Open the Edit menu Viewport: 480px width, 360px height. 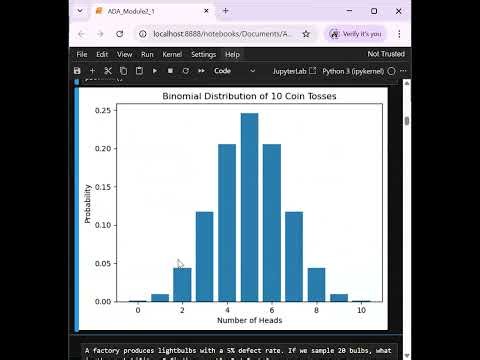point(102,54)
